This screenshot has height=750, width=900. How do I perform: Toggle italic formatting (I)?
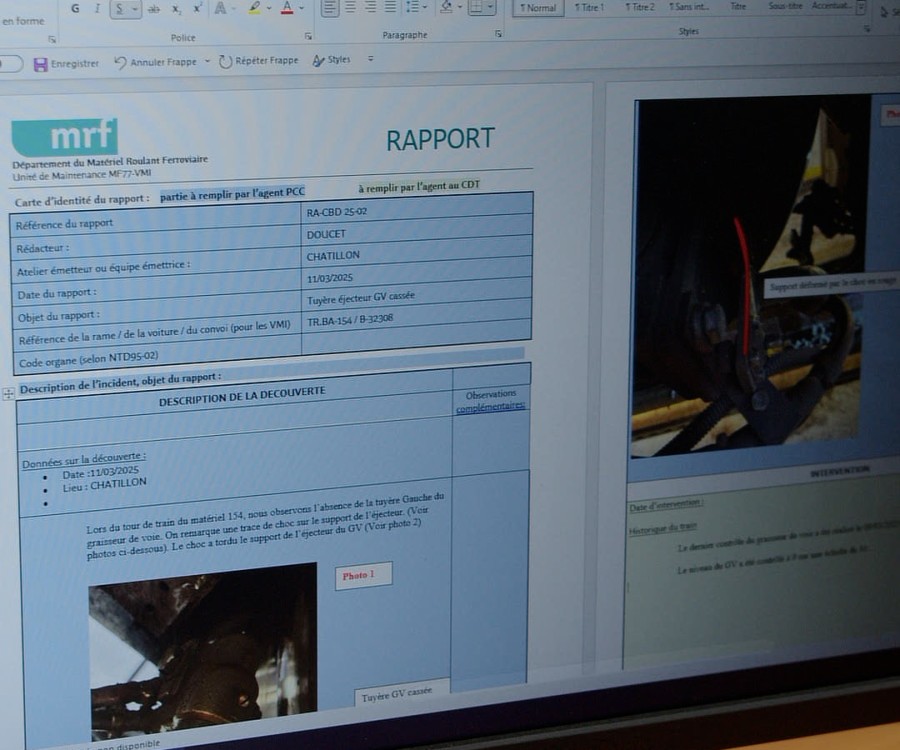pos(97,8)
